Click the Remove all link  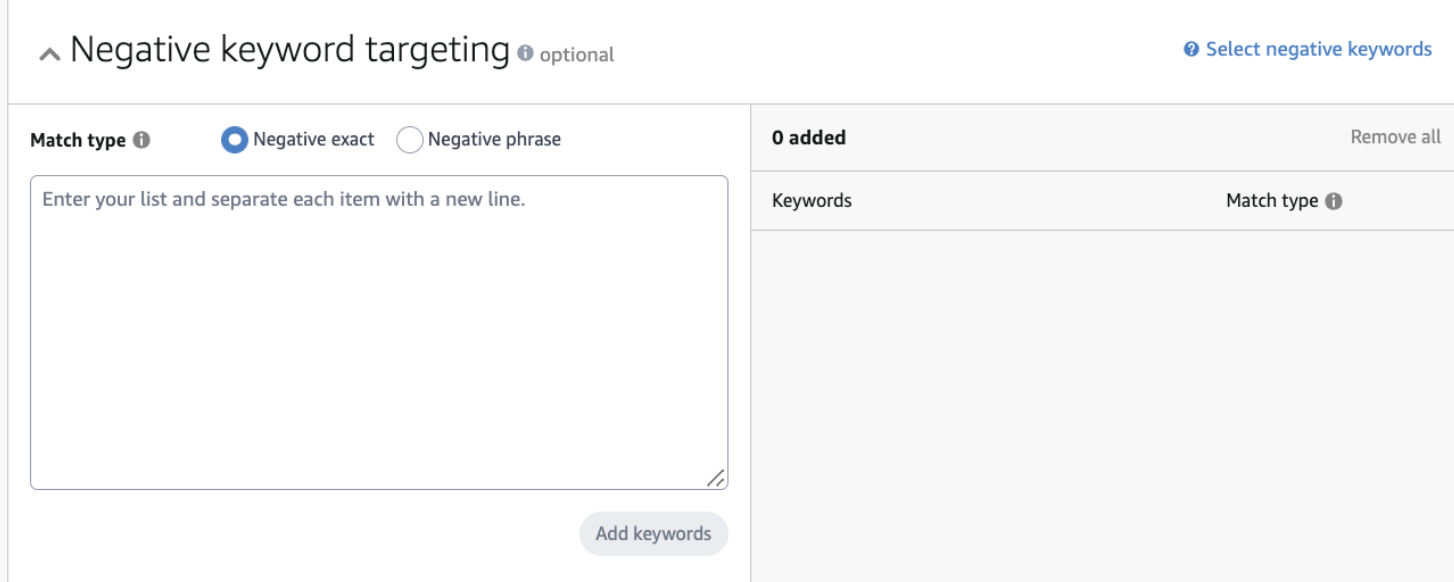pyautogui.click(x=1395, y=137)
